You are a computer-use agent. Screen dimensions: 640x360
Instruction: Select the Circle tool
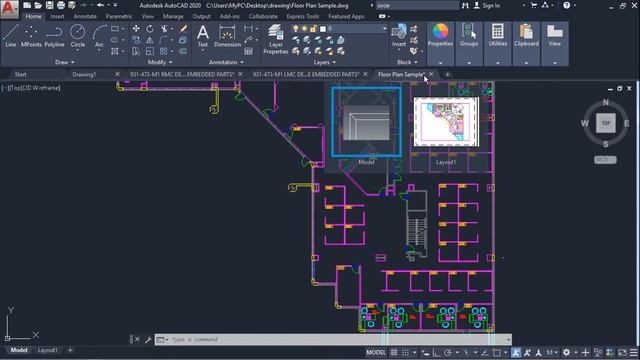click(x=78, y=36)
